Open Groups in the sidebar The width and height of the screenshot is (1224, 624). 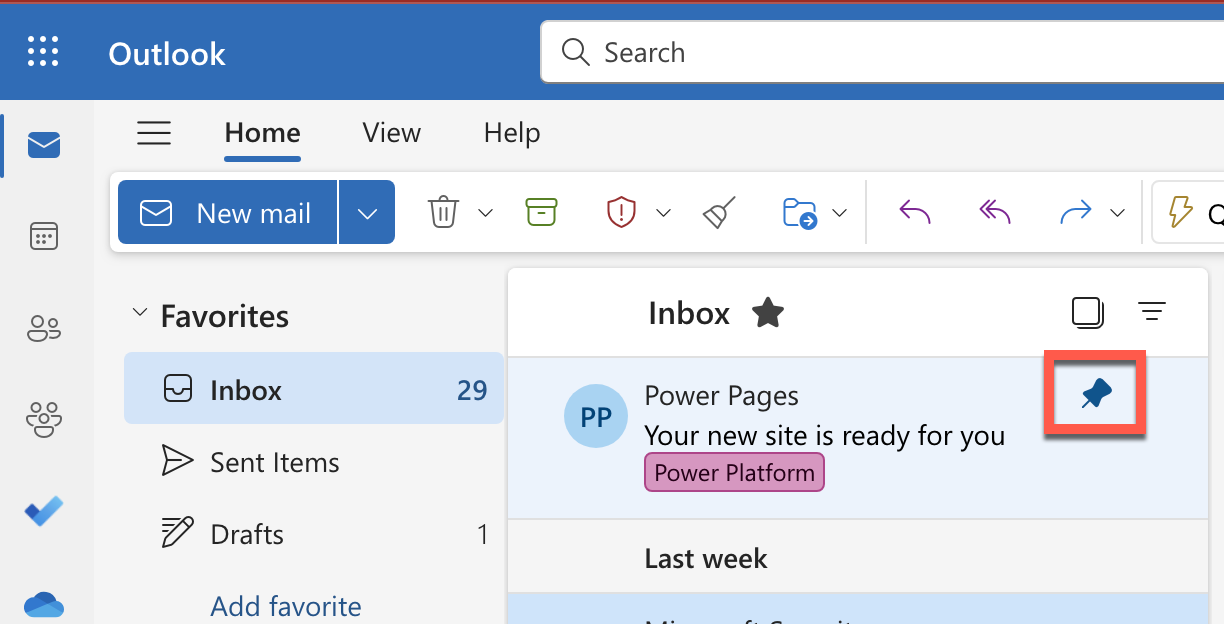click(x=44, y=419)
